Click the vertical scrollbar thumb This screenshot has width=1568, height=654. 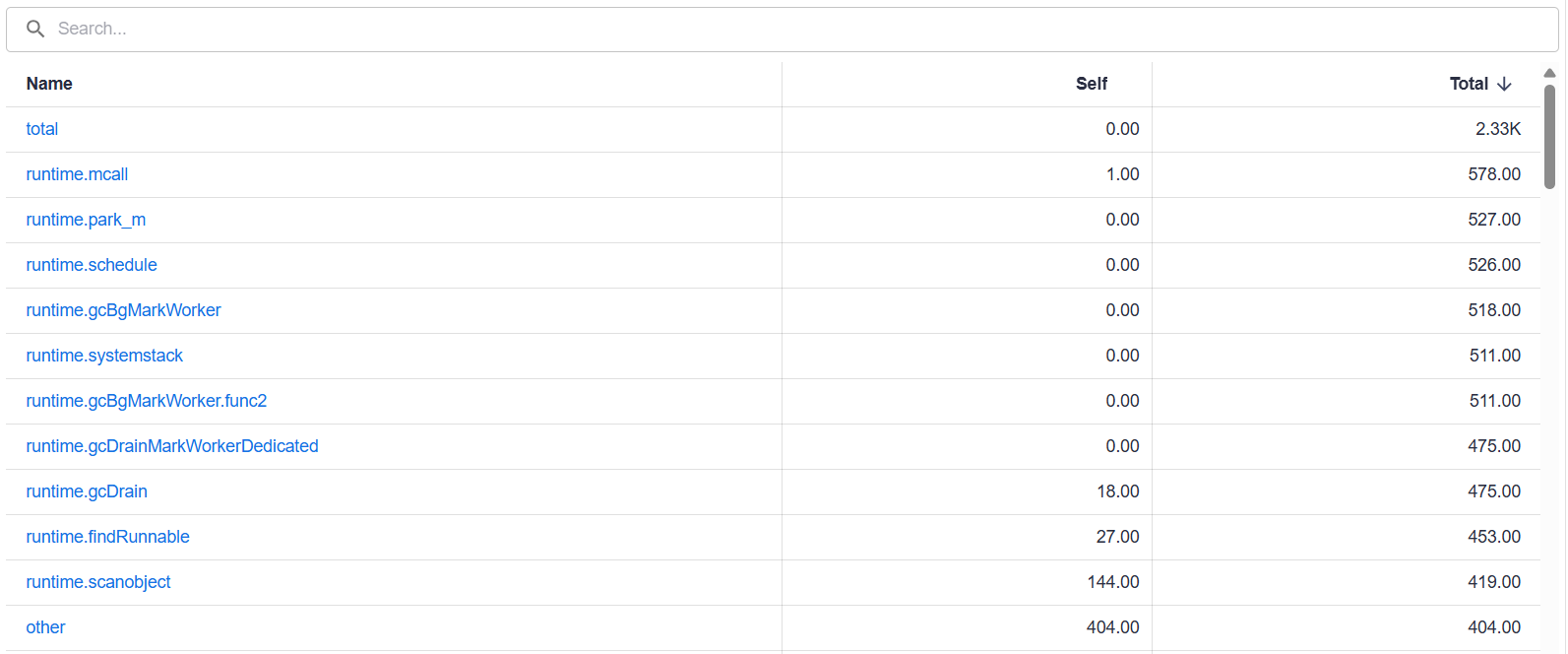pyautogui.click(x=1549, y=136)
